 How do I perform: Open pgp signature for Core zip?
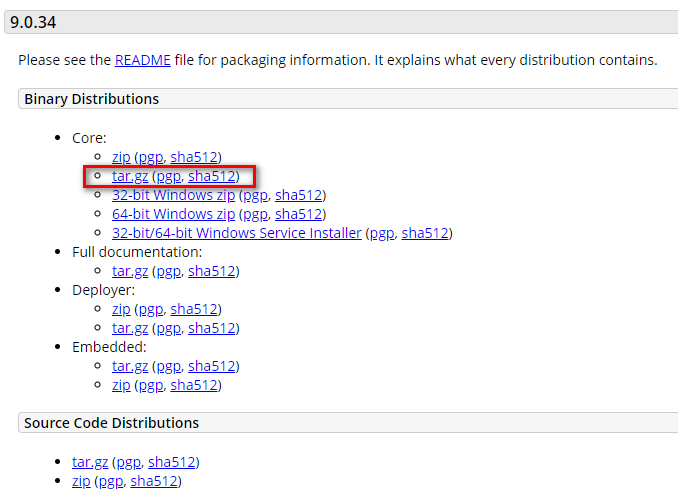point(150,157)
